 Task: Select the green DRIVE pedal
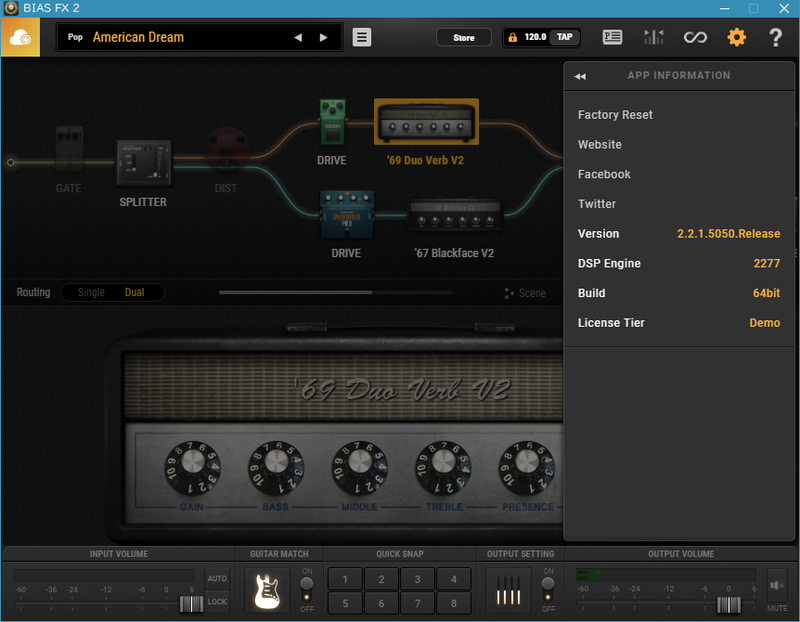point(332,122)
